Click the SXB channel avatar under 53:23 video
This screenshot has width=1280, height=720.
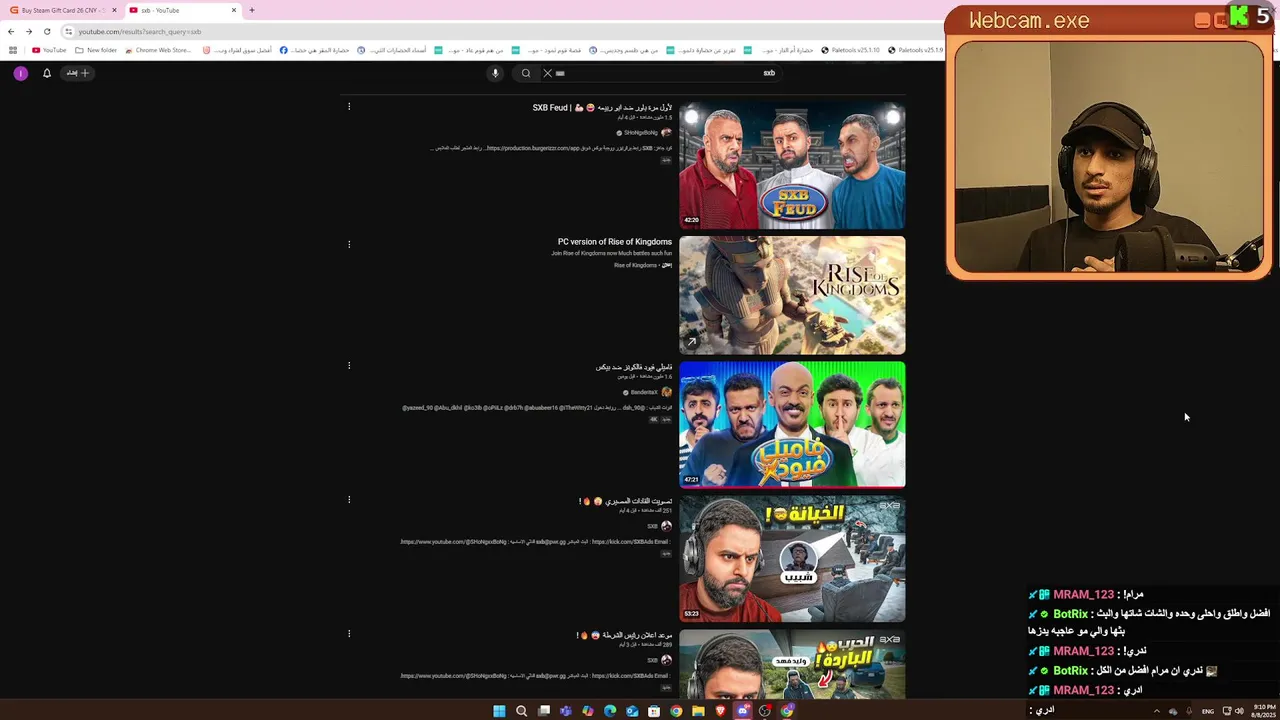point(666,526)
